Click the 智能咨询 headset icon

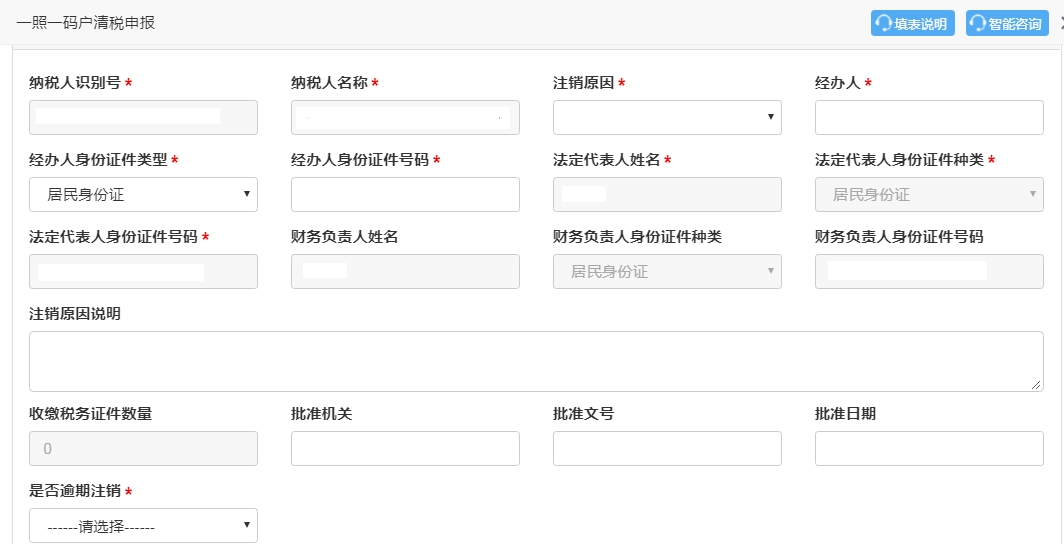click(x=978, y=24)
